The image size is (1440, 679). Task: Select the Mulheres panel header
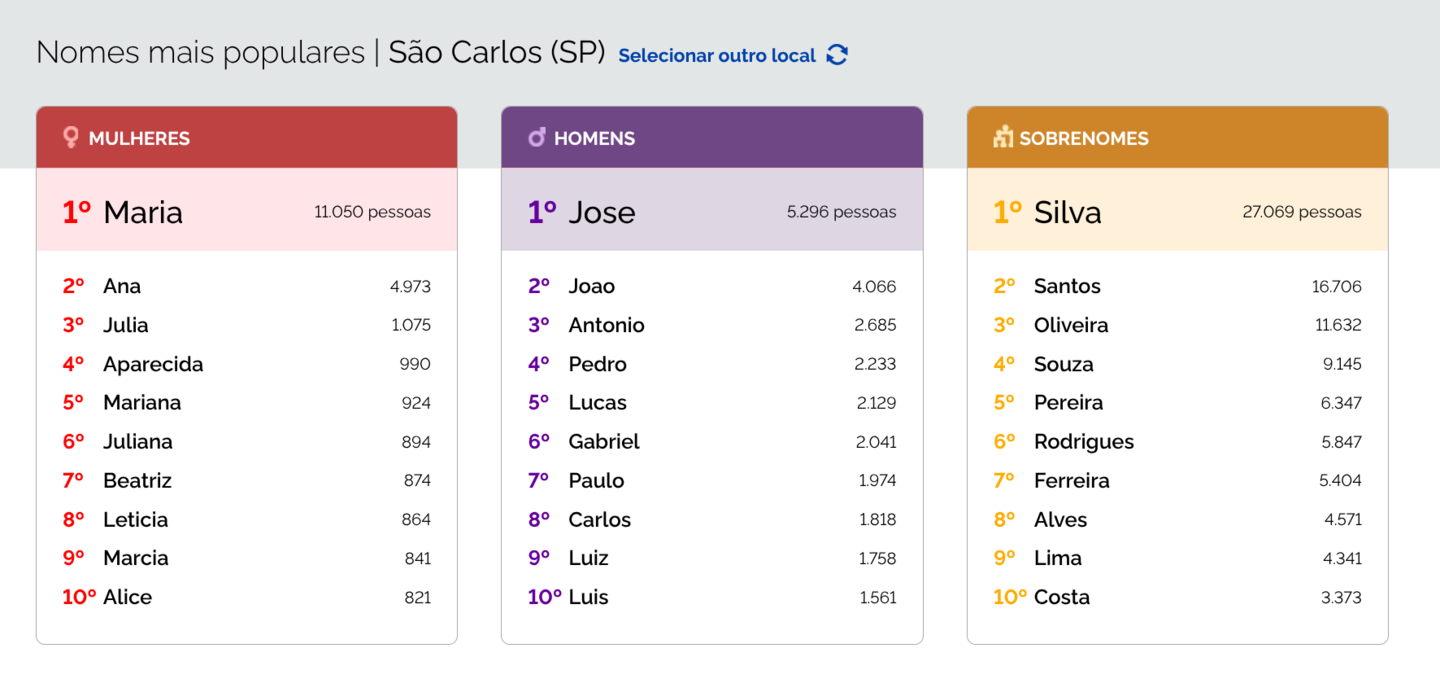tap(246, 138)
